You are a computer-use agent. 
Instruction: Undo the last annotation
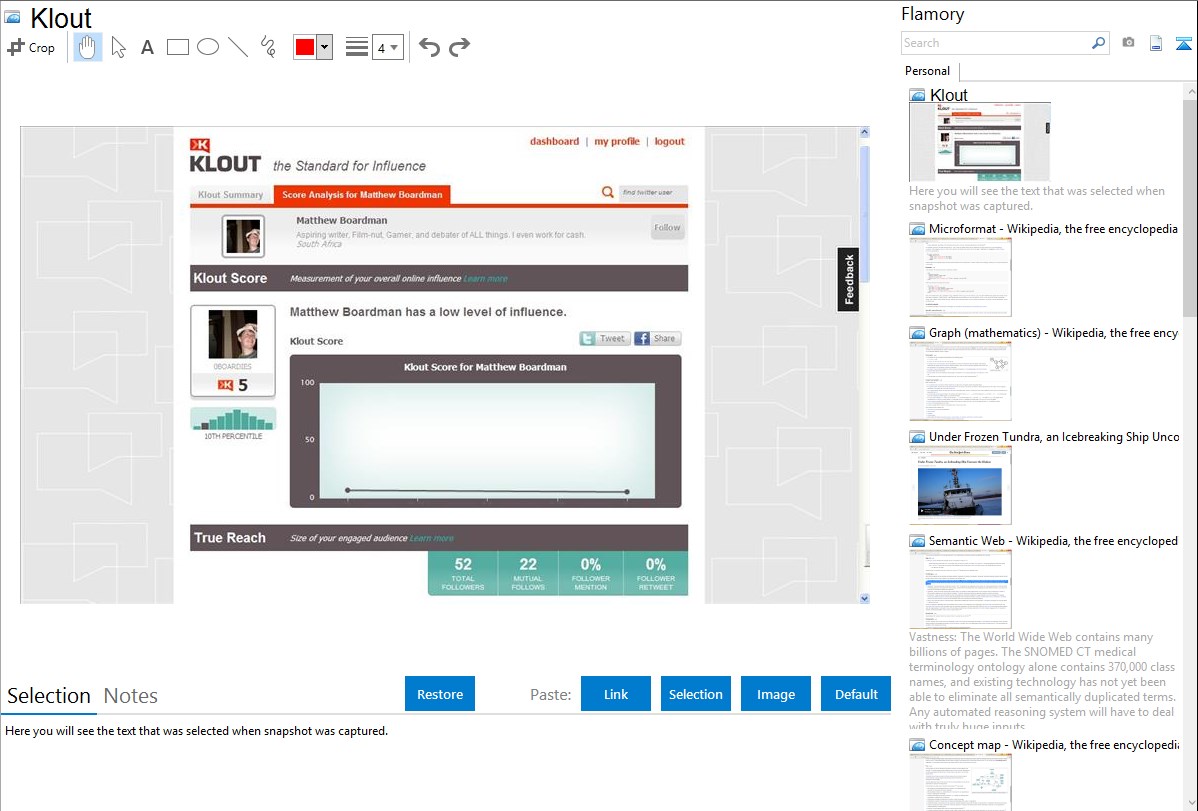click(x=429, y=47)
